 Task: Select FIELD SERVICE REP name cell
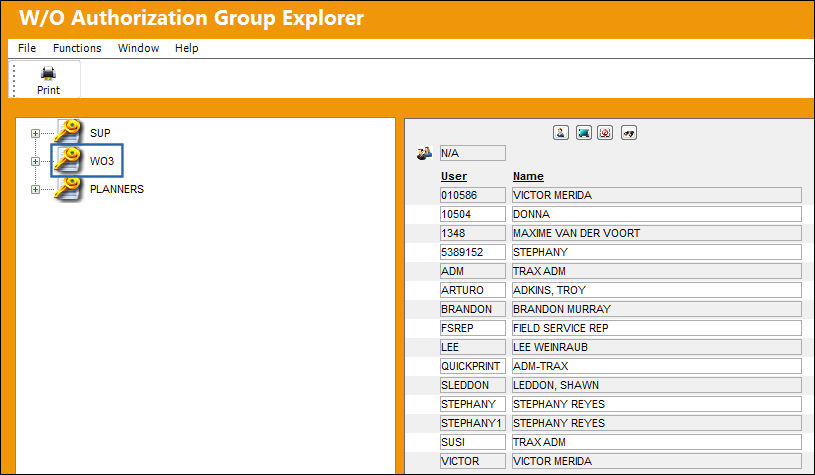tap(656, 328)
